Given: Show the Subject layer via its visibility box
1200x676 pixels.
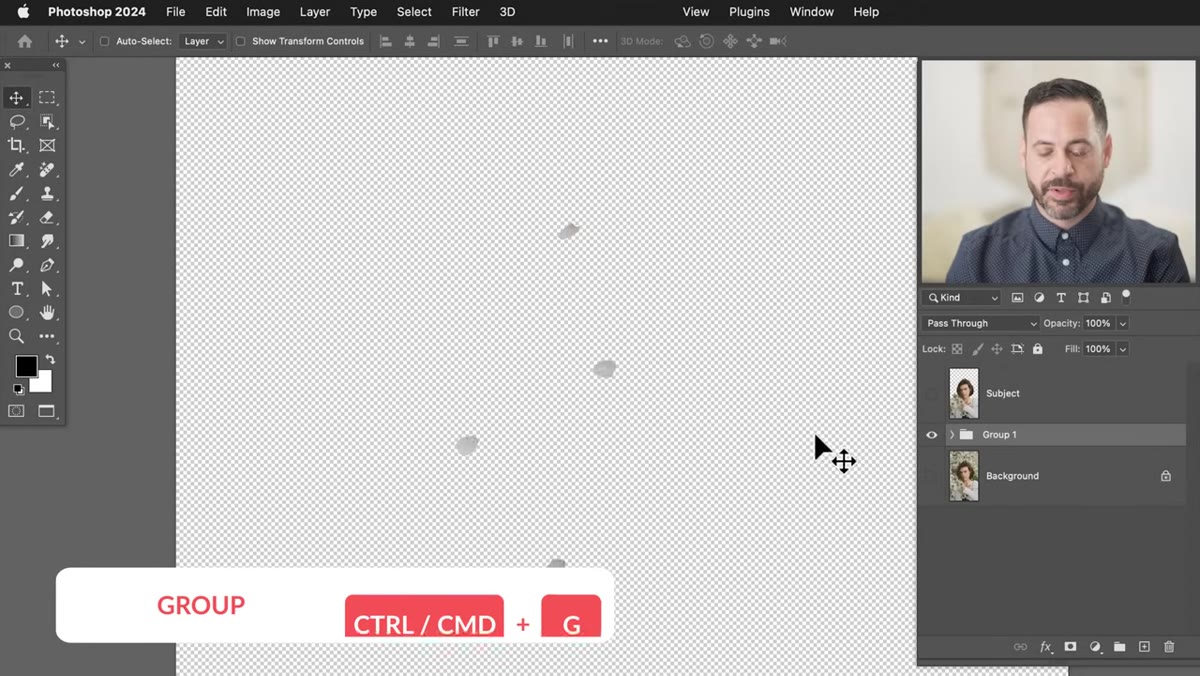Looking at the screenshot, I should pyautogui.click(x=932, y=394).
